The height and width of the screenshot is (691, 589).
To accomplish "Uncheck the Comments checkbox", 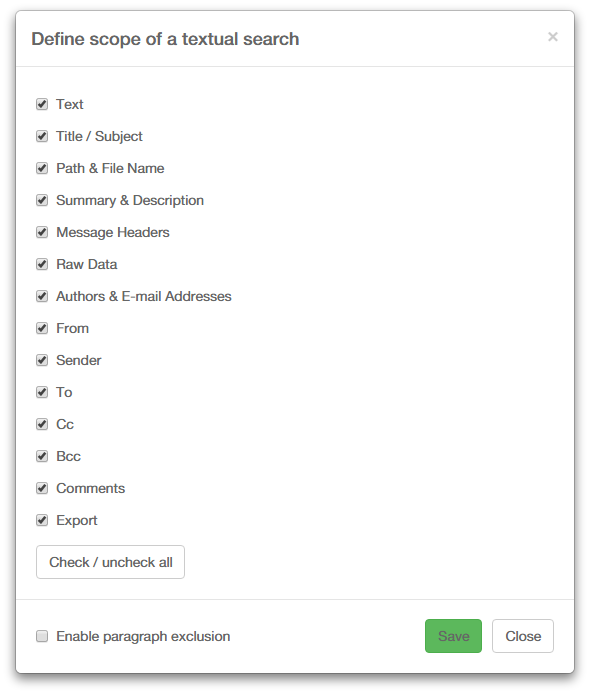I will tap(42, 488).
